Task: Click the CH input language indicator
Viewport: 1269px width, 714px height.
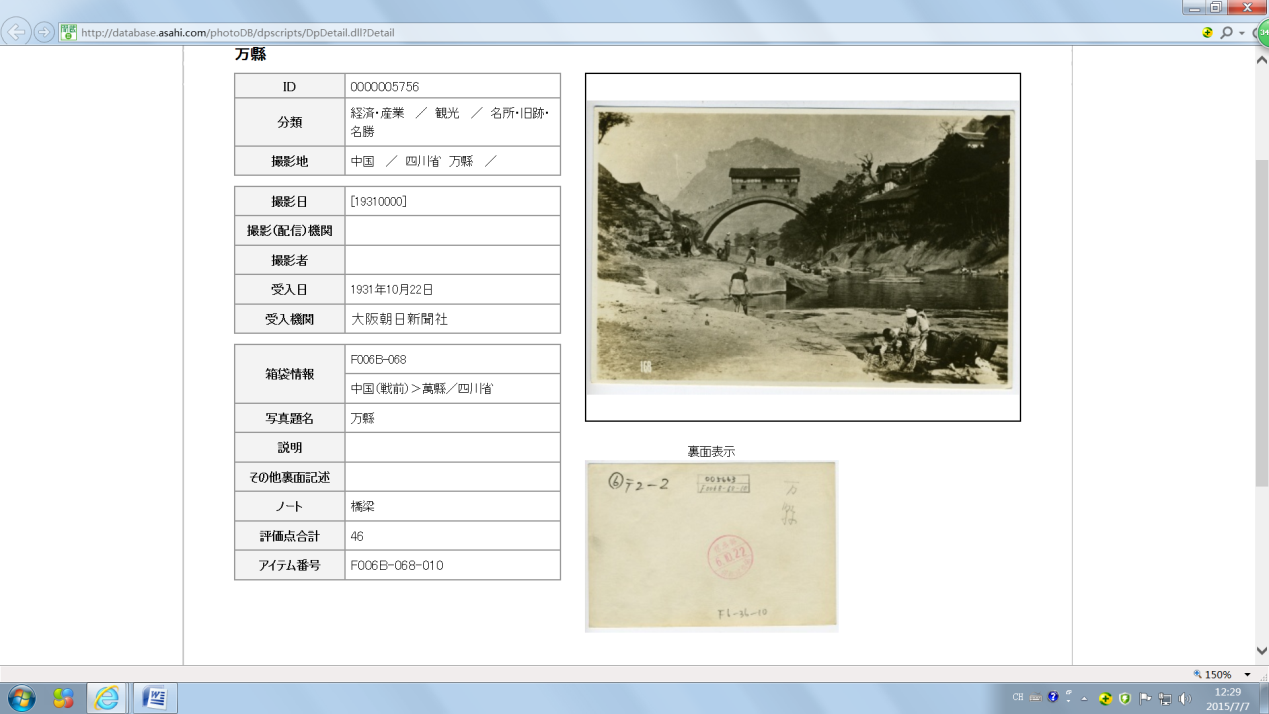Action: [x=1018, y=698]
